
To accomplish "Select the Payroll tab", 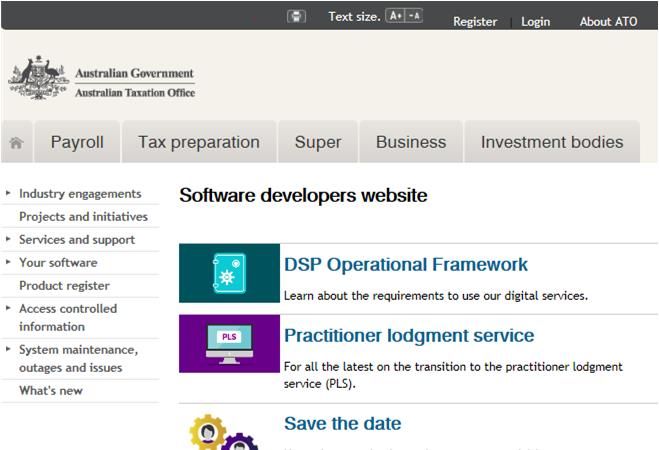I will [x=77, y=142].
